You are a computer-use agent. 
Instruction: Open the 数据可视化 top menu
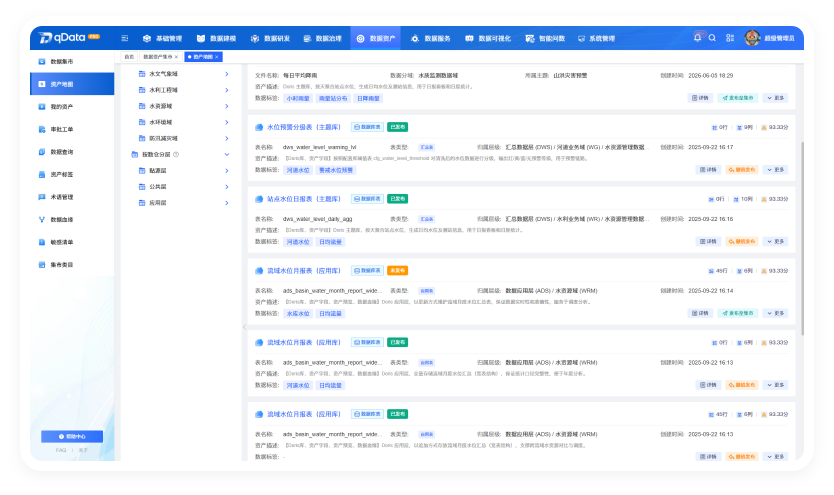click(x=488, y=38)
